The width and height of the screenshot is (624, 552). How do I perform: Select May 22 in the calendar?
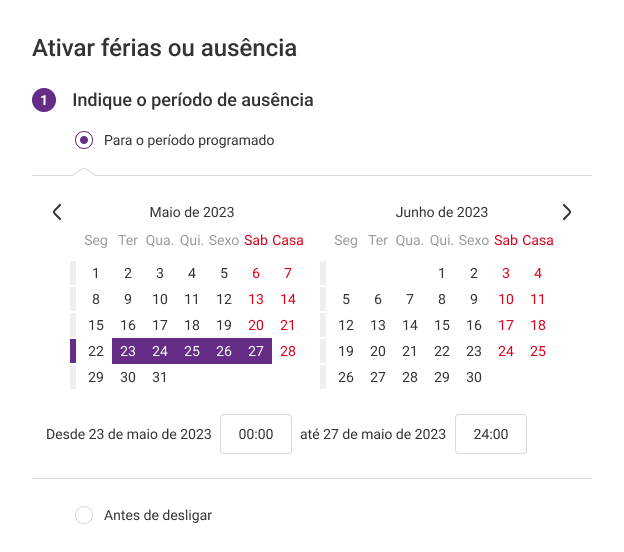[x=96, y=351]
